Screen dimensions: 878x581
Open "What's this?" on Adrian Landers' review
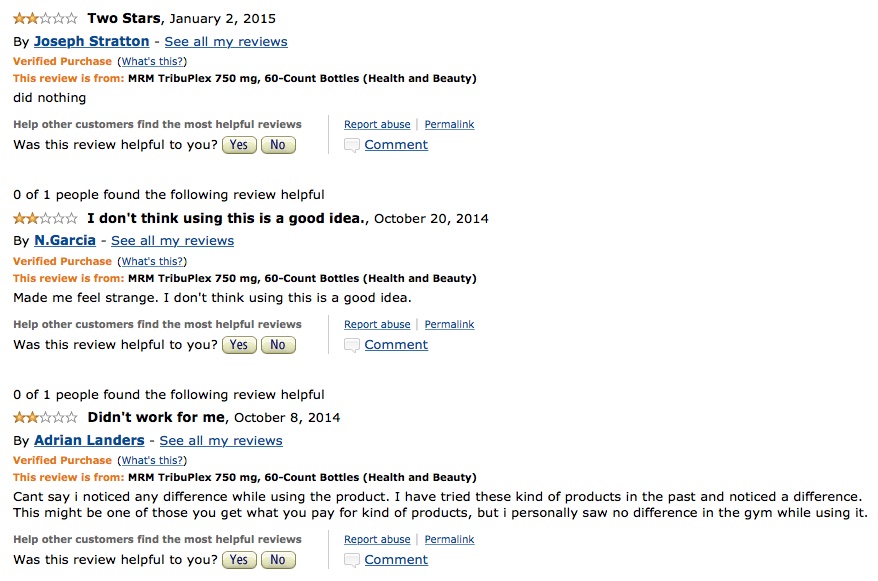(x=152, y=461)
